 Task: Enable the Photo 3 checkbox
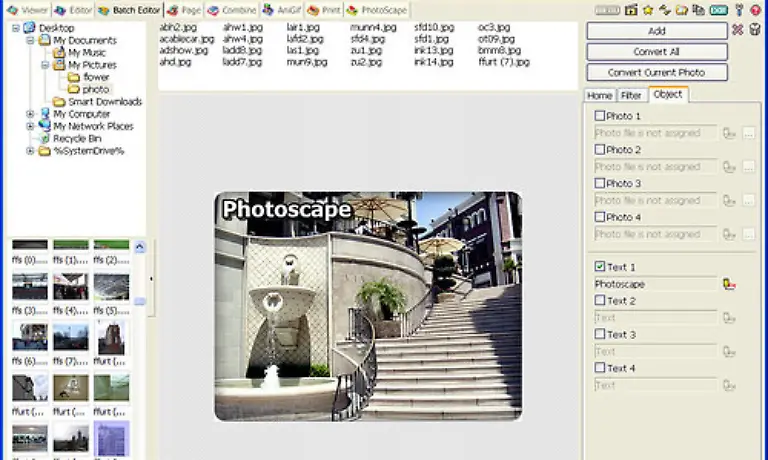tap(600, 183)
